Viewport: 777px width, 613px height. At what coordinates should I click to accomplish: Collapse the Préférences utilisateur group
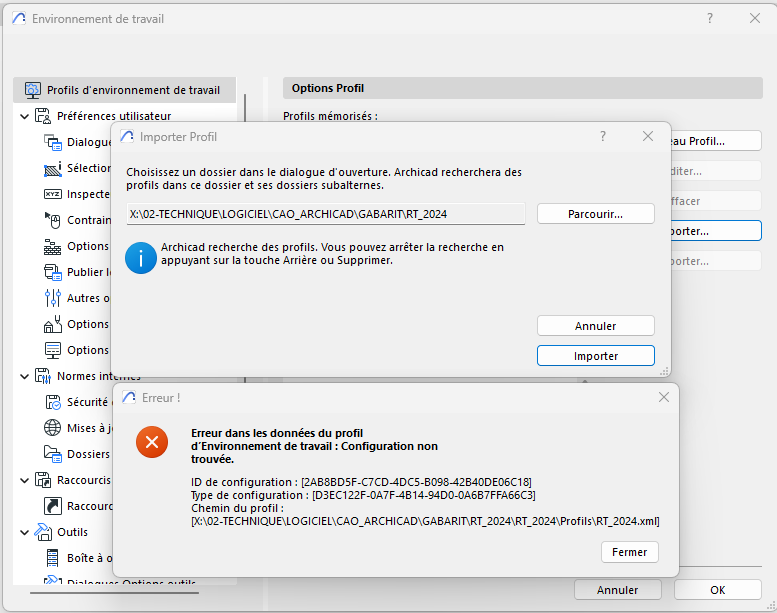(24, 116)
